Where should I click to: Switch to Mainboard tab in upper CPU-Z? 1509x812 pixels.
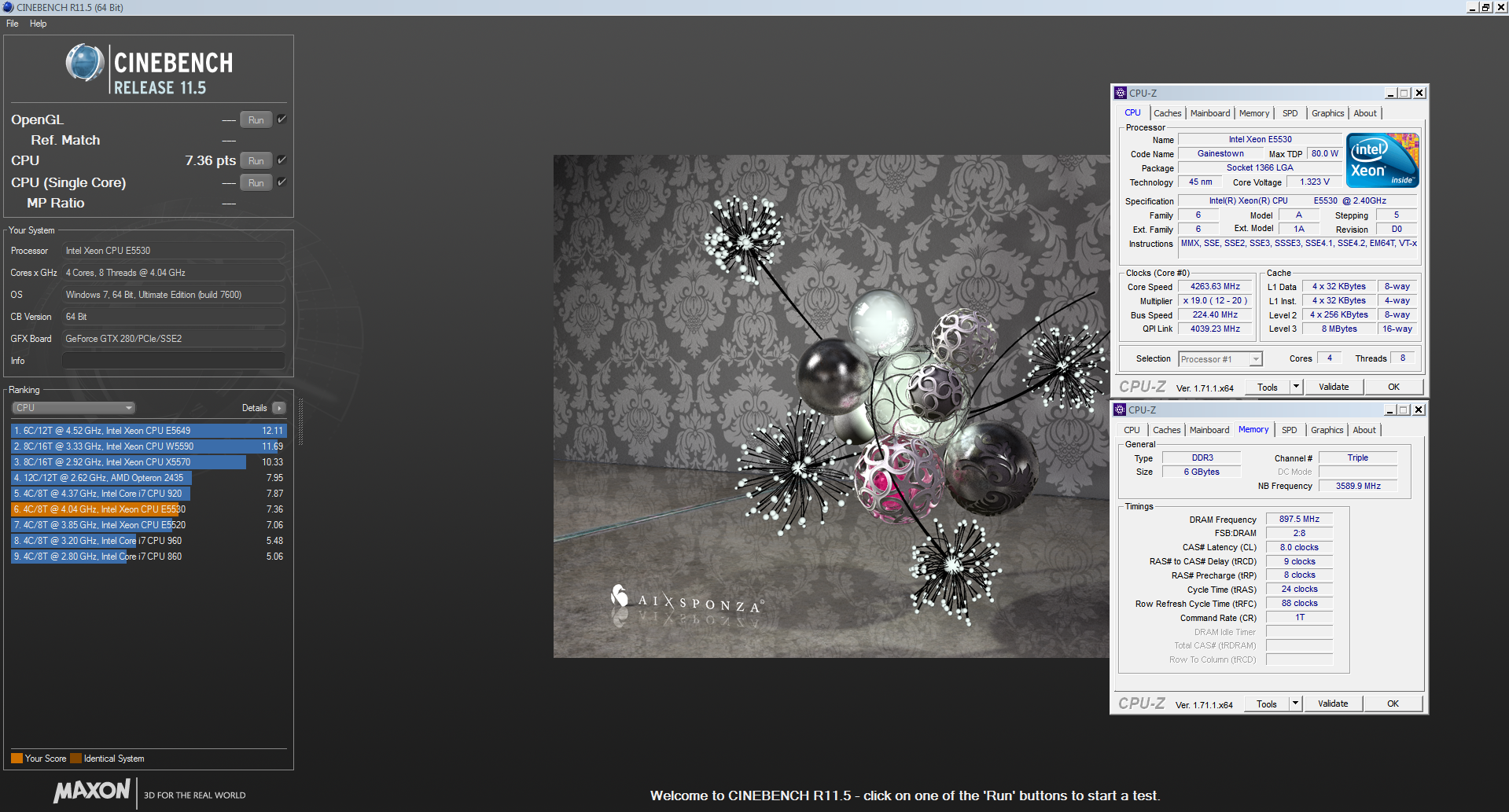point(1209,113)
